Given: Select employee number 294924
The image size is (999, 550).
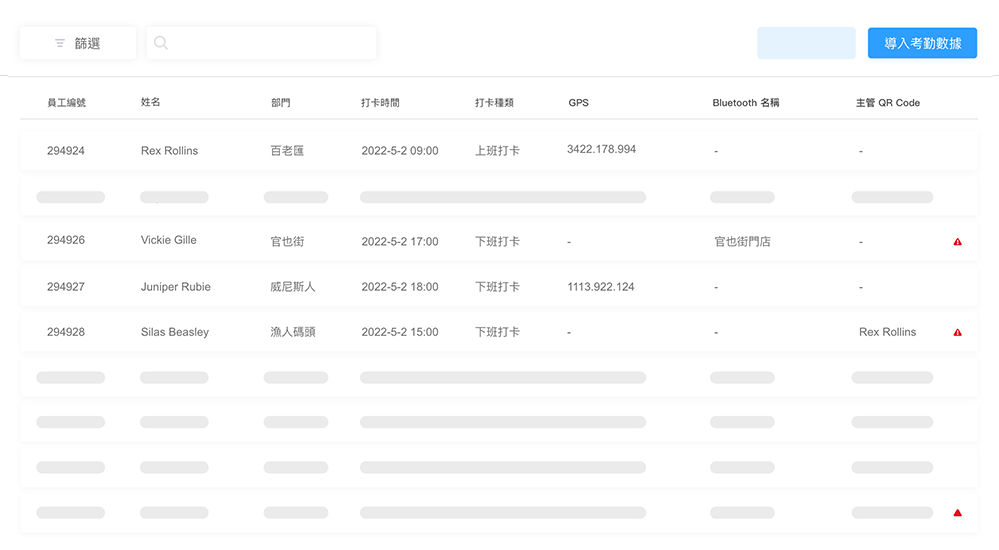Looking at the screenshot, I should (66, 150).
